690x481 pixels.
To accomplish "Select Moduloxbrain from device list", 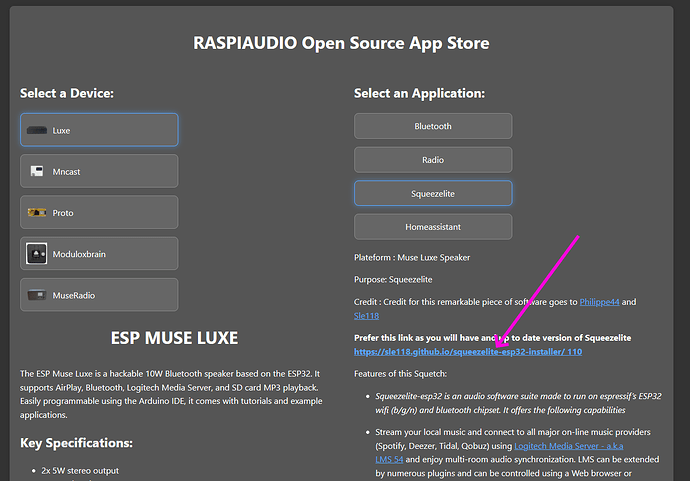I will click(x=99, y=253).
